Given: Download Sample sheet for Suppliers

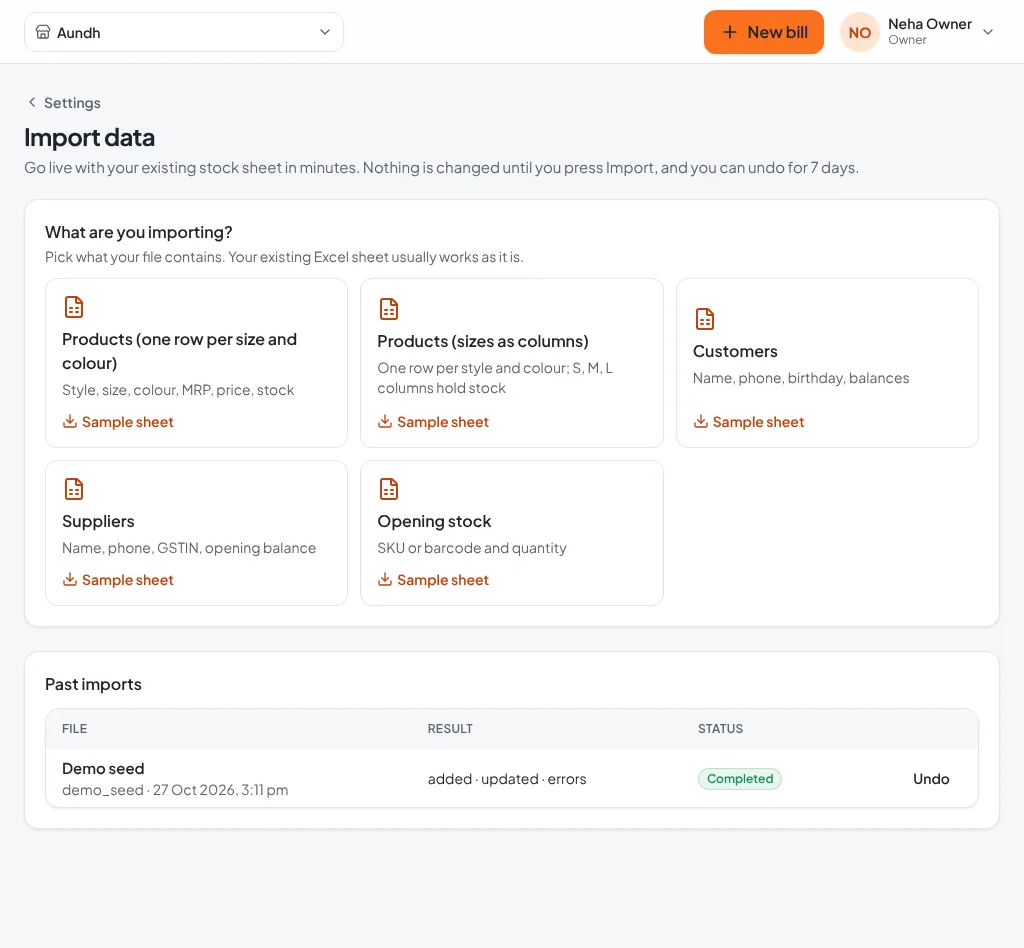Looking at the screenshot, I should pos(118,580).
